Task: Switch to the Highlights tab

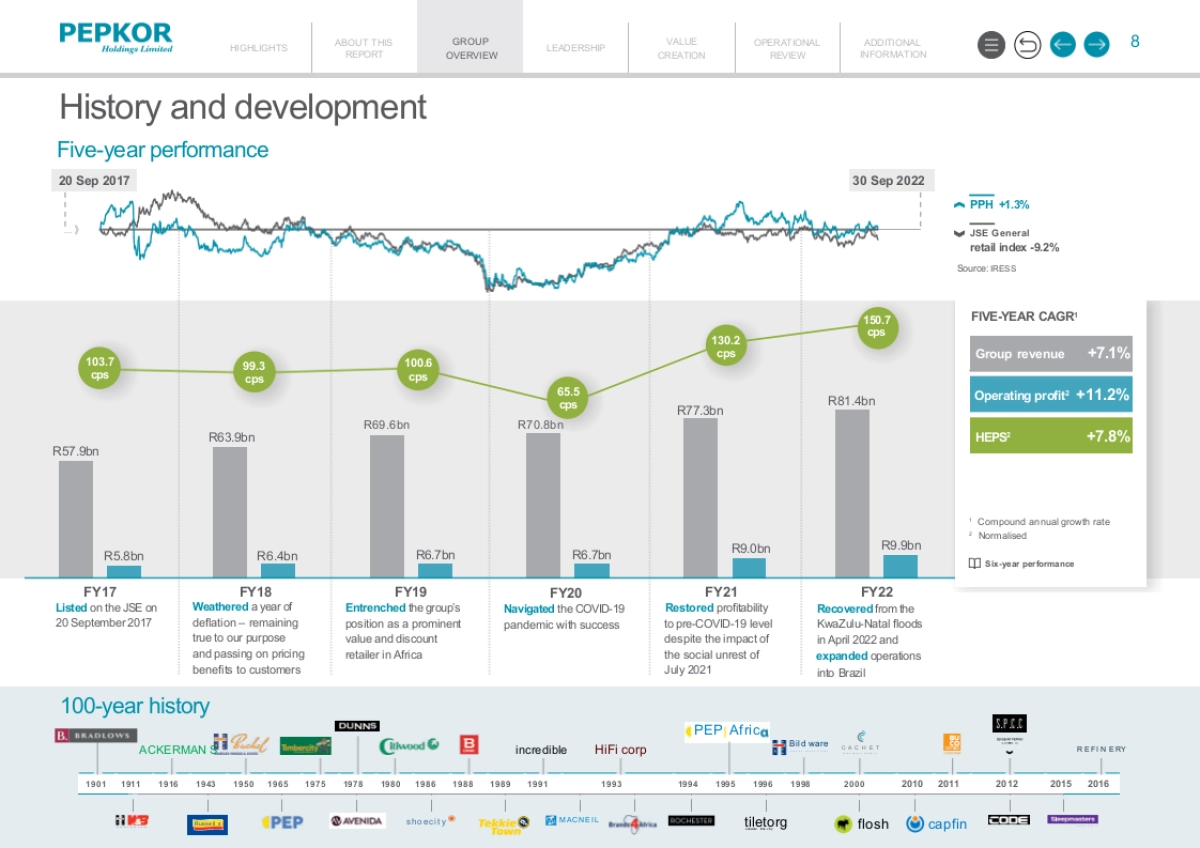Action: [x=258, y=48]
